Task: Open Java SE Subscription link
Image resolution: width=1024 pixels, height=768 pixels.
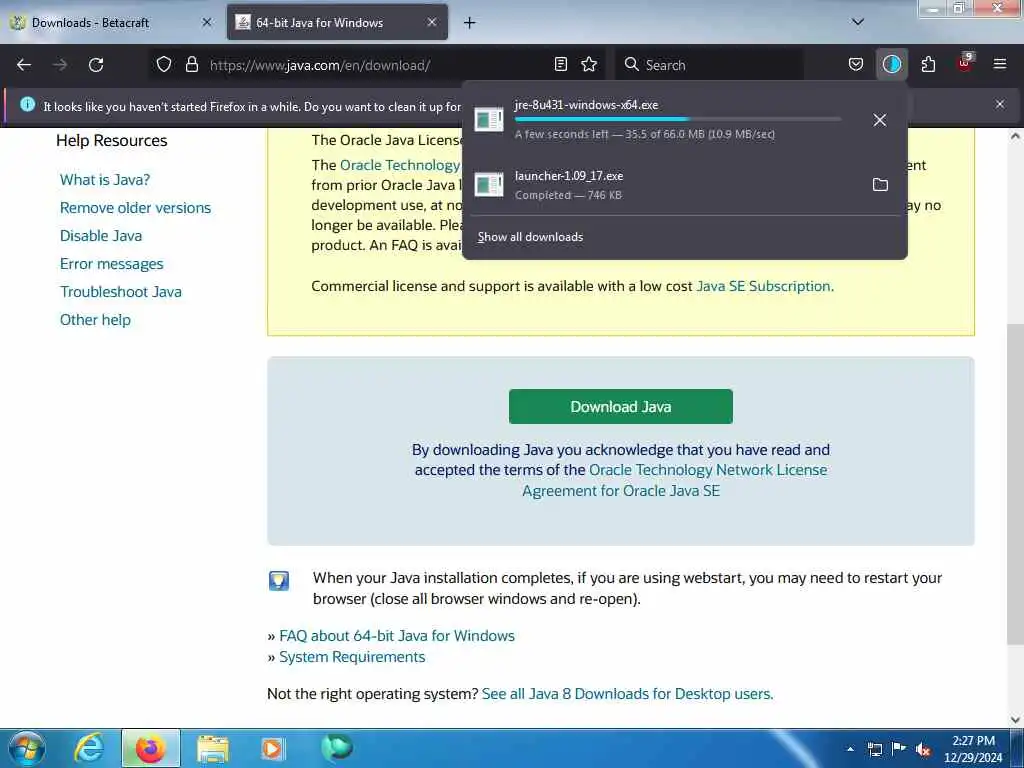Action: coord(763,286)
